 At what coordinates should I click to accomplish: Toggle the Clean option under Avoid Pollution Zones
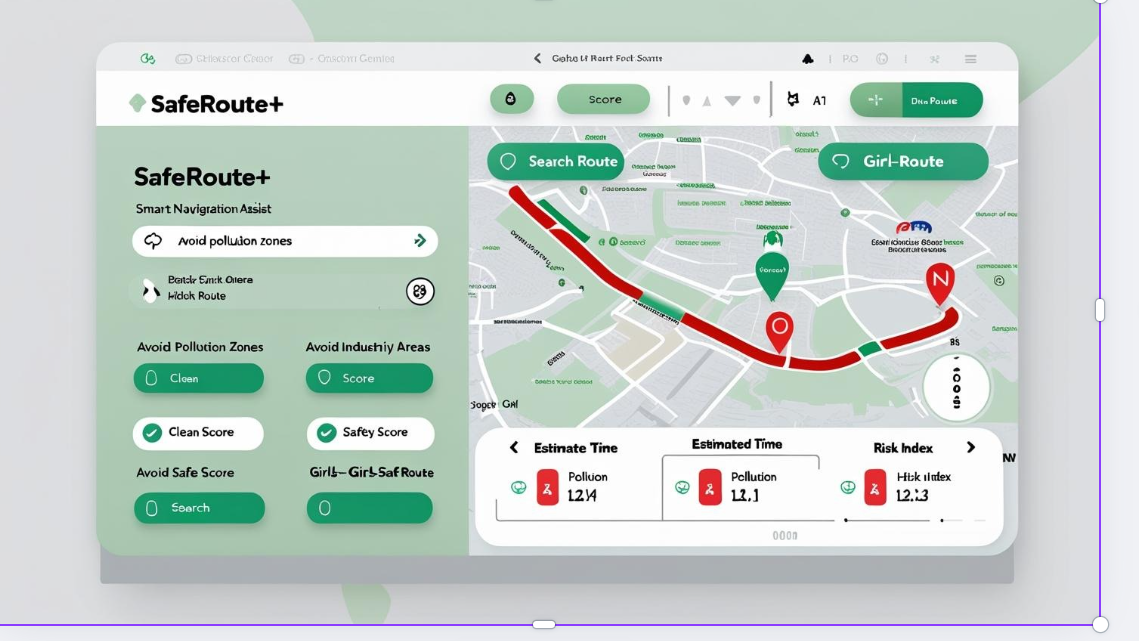click(x=198, y=378)
